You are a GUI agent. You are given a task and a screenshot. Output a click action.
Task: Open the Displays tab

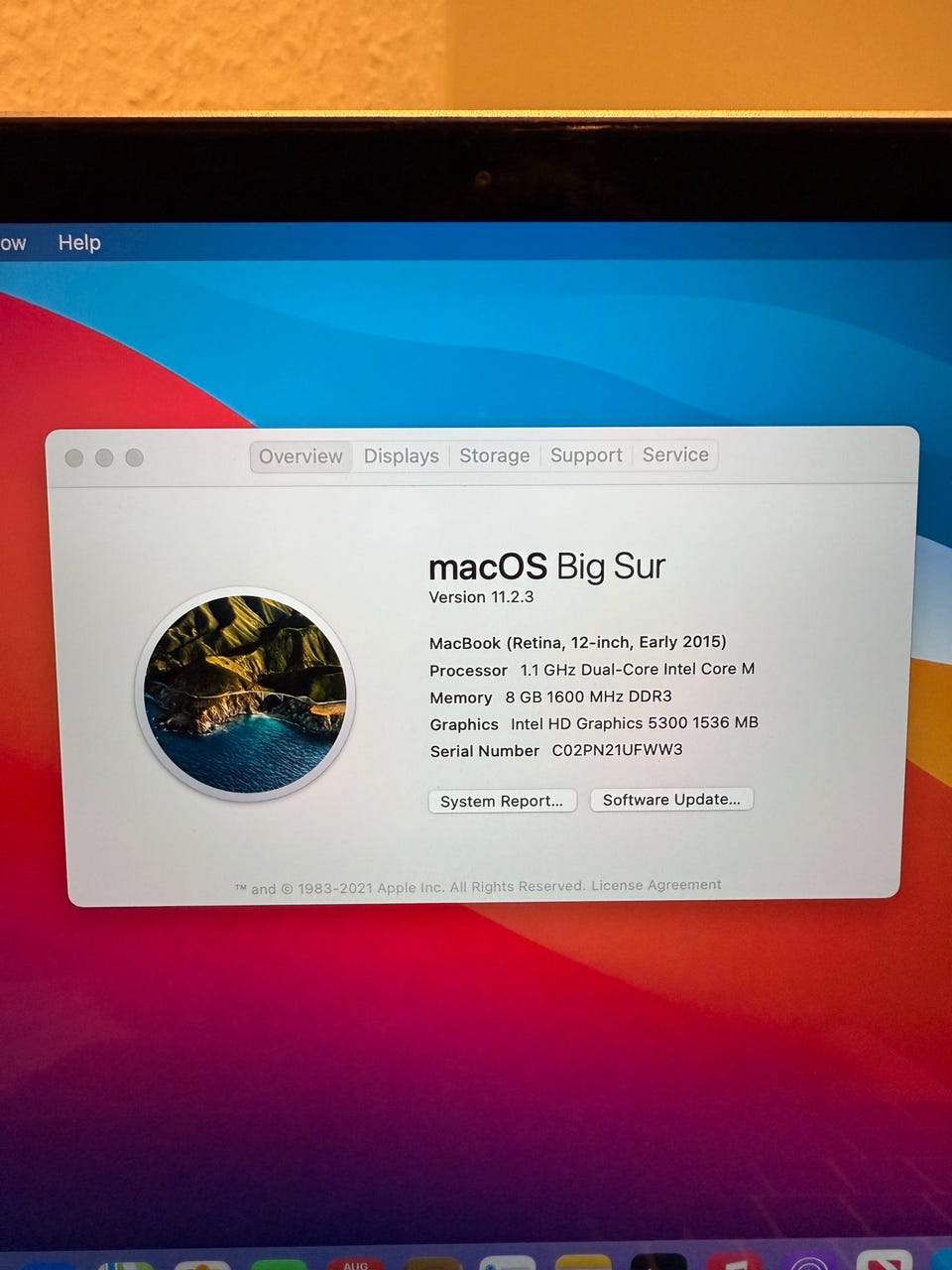(401, 456)
